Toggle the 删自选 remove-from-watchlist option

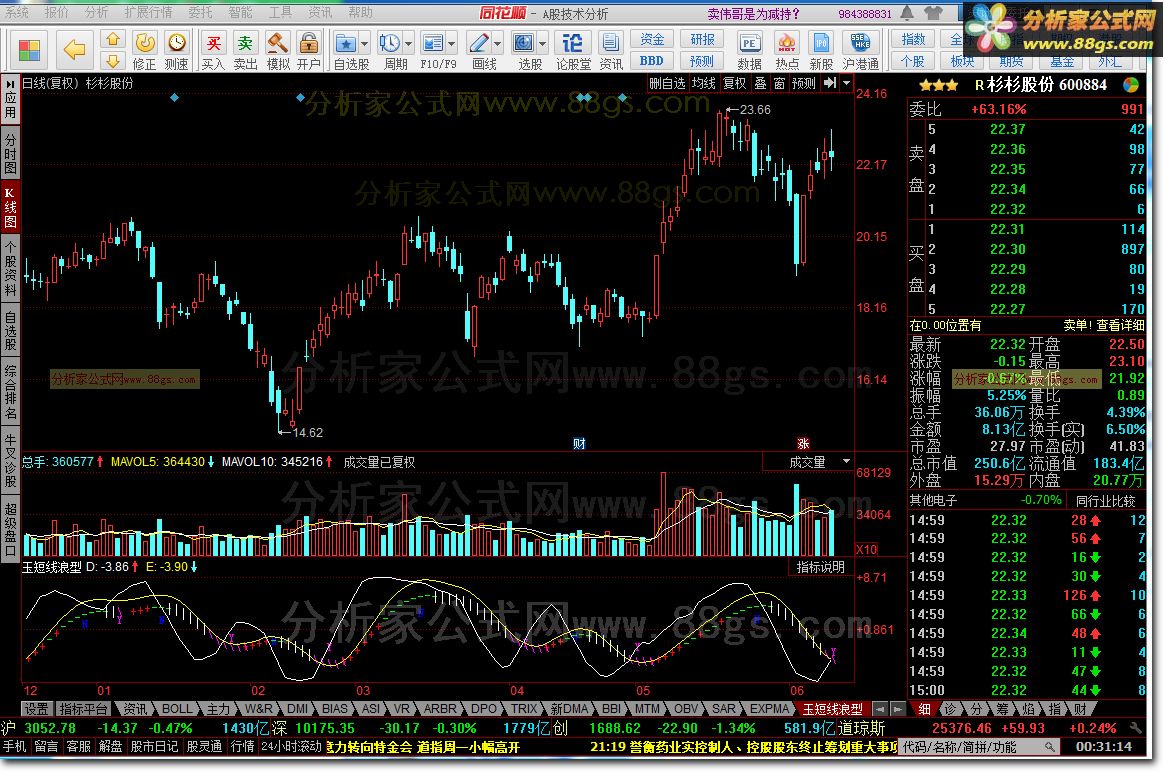(x=667, y=83)
